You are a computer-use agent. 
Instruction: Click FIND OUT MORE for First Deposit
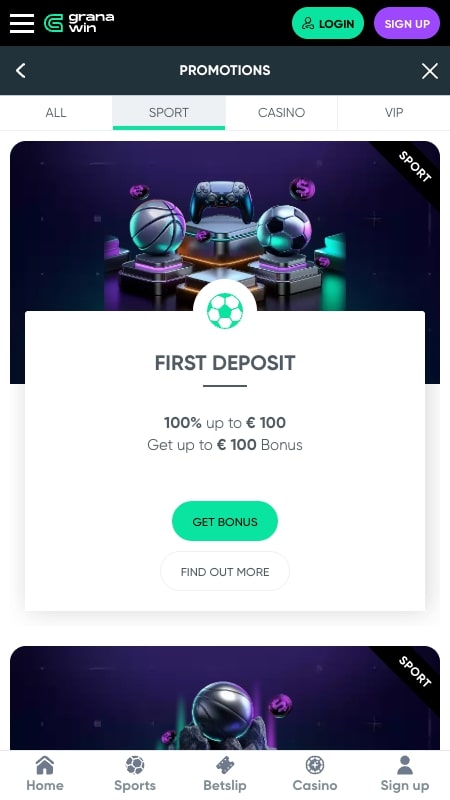click(225, 572)
